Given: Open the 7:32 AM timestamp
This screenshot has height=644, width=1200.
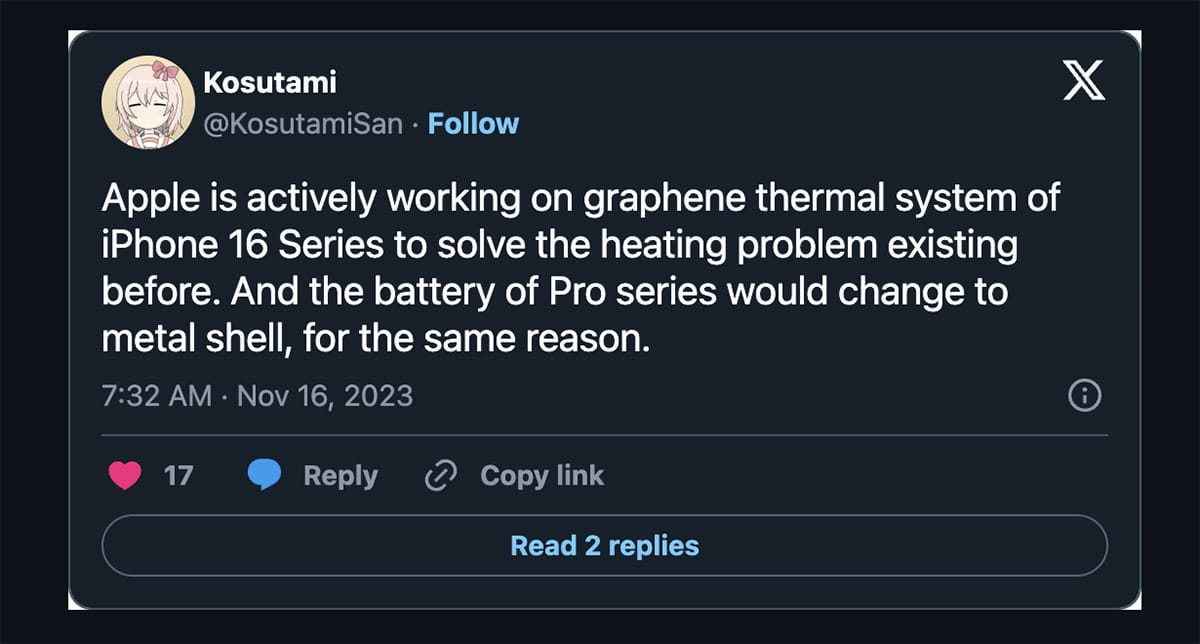Looking at the screenshot, I should [157, 396].
